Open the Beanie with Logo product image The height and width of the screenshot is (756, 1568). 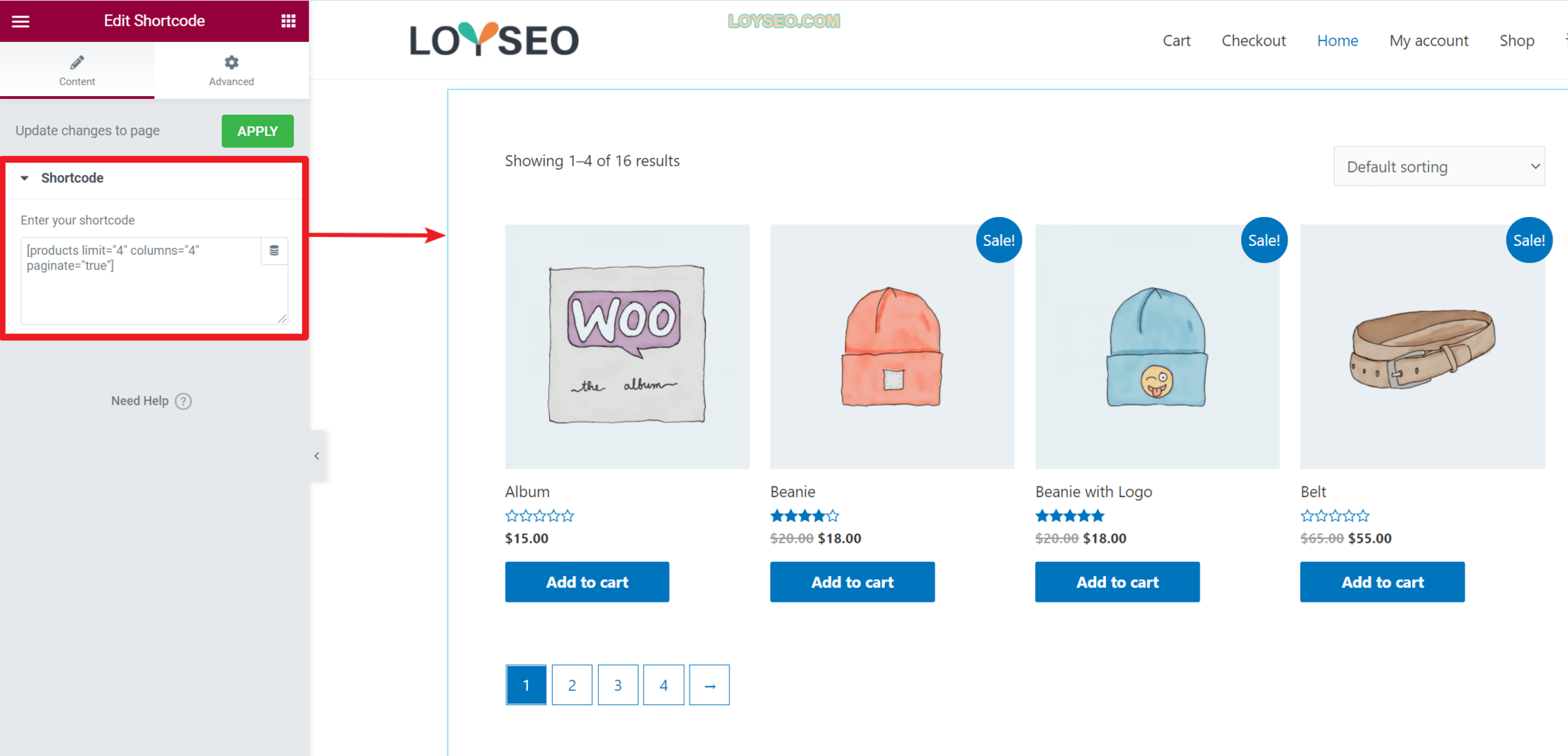(1157, 346)
